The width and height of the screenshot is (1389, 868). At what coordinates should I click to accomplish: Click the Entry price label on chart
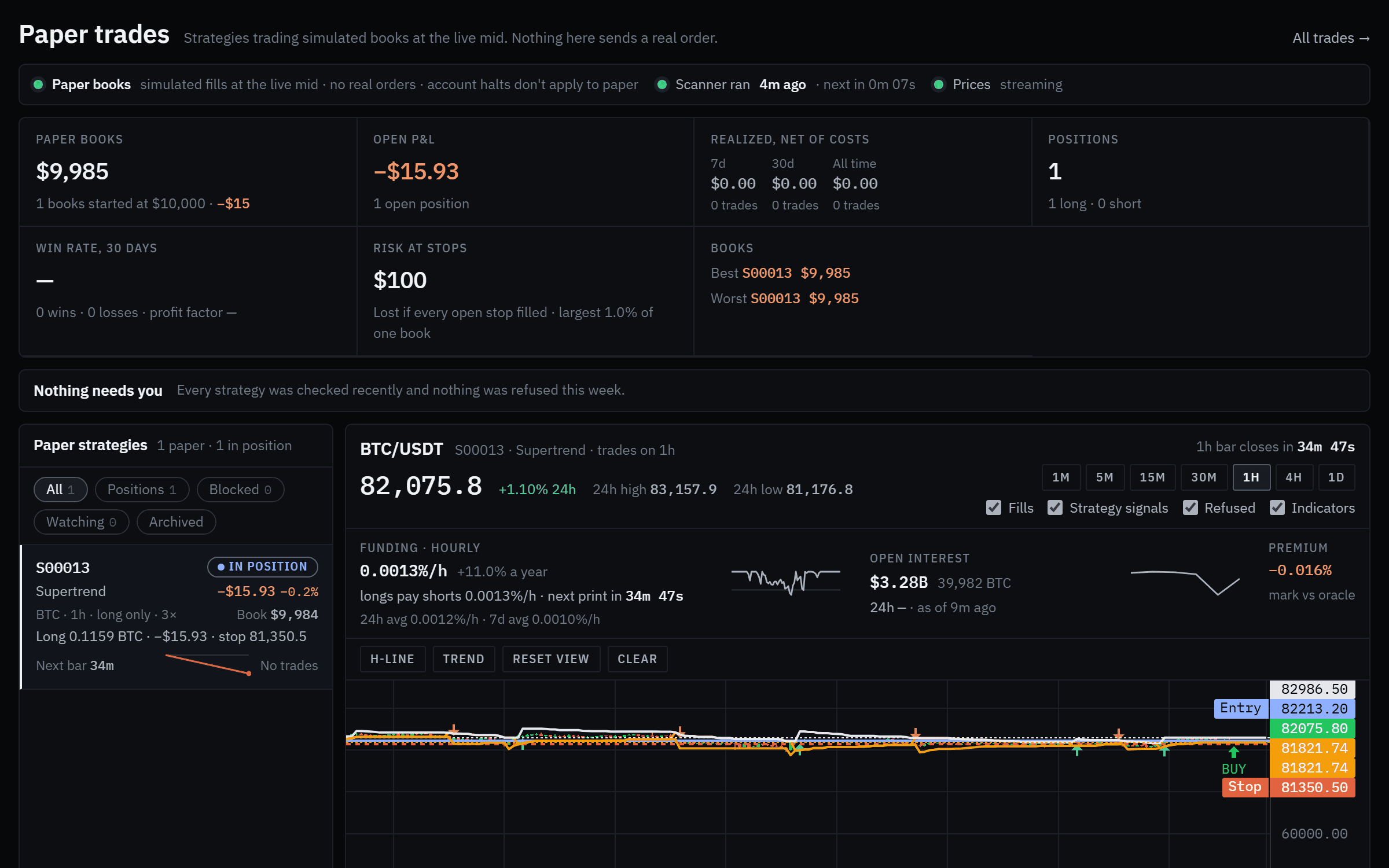[1241, 708]
